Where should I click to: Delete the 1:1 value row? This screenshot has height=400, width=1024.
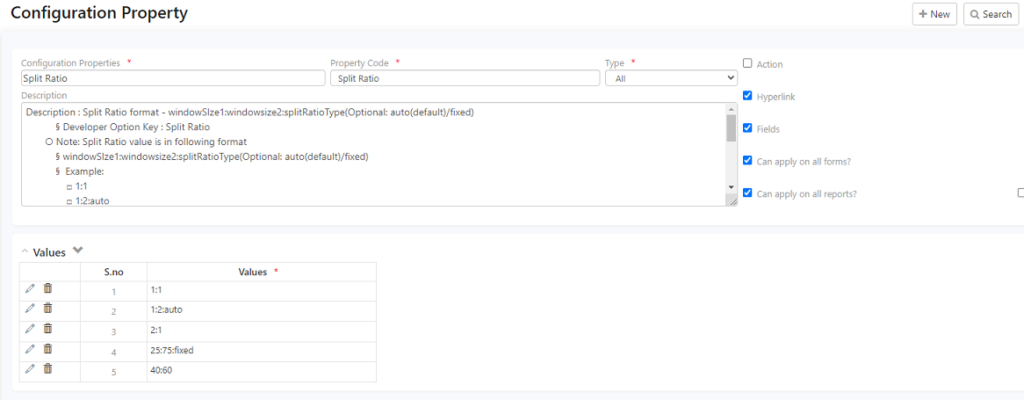48,289
